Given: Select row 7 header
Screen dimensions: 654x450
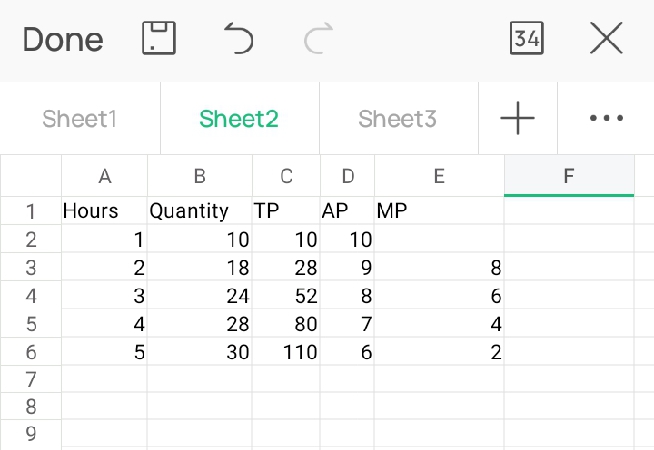Looking at the screenshot, I should (30, 380).
